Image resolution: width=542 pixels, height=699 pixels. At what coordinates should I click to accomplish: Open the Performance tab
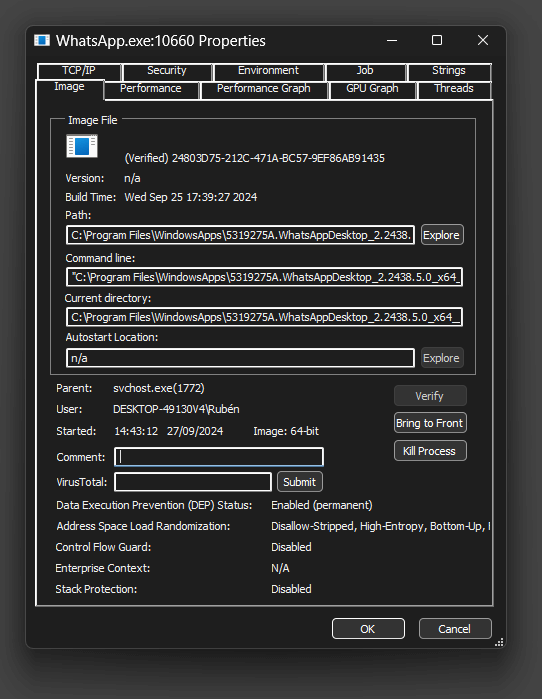pyautogui.click(x=151, y=89)
